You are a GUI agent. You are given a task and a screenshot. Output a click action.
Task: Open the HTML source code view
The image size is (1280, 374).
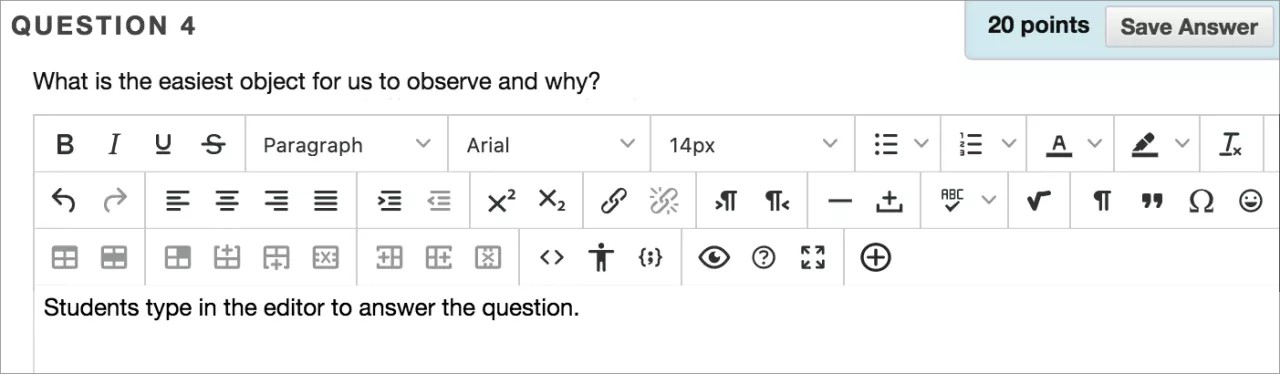click(x=551, y=258)
